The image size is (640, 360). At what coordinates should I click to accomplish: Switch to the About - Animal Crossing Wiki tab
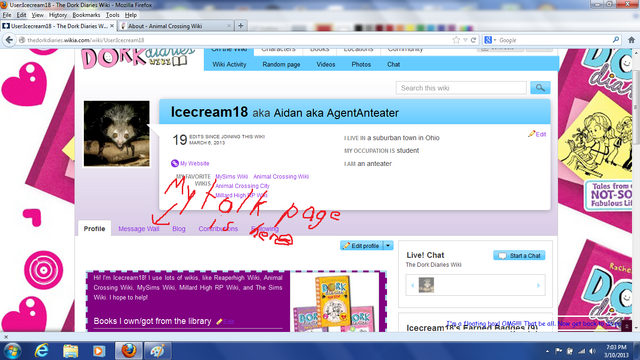click(176, 26)
